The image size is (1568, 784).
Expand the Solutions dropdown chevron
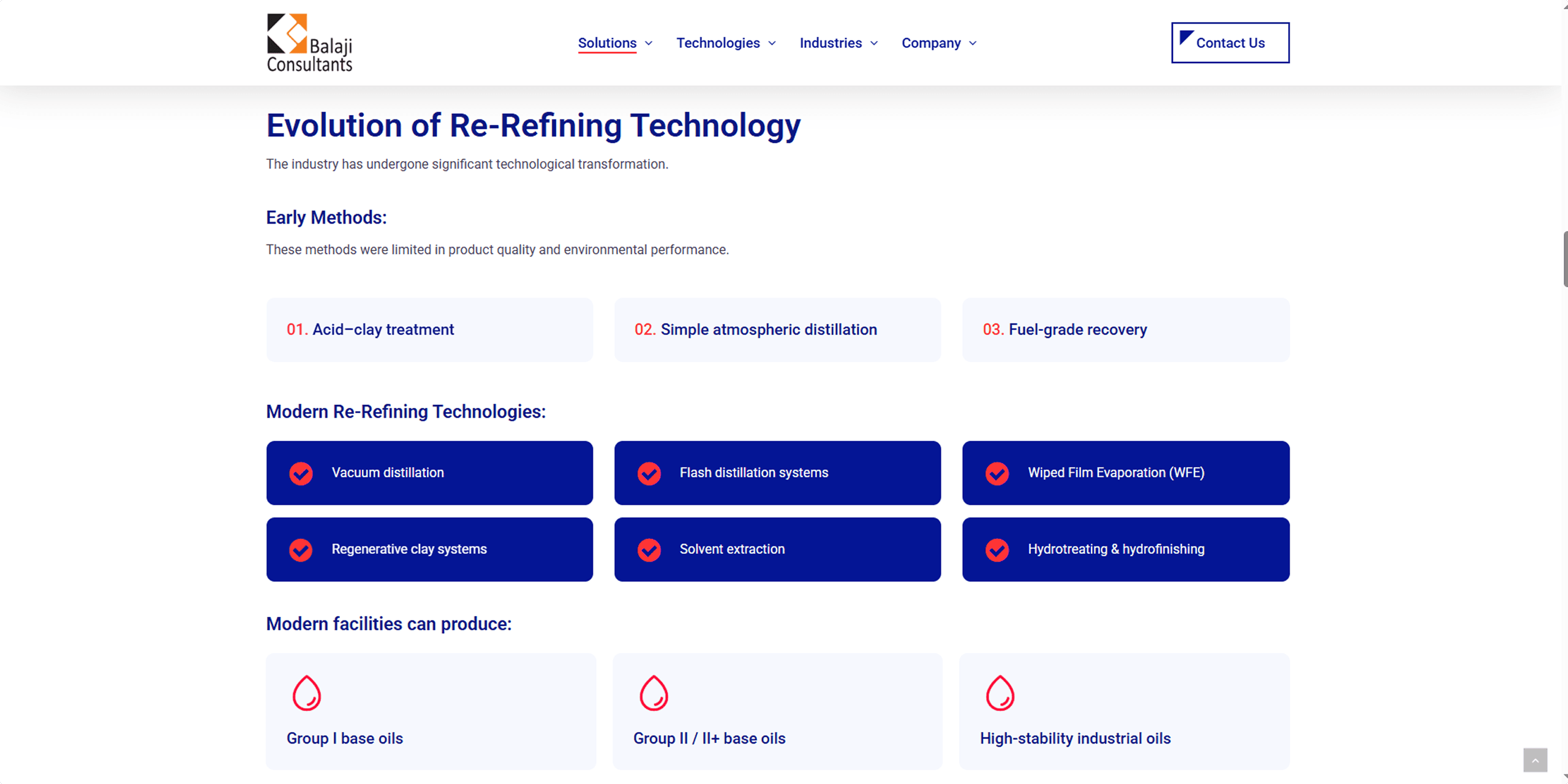coord(649,43)
